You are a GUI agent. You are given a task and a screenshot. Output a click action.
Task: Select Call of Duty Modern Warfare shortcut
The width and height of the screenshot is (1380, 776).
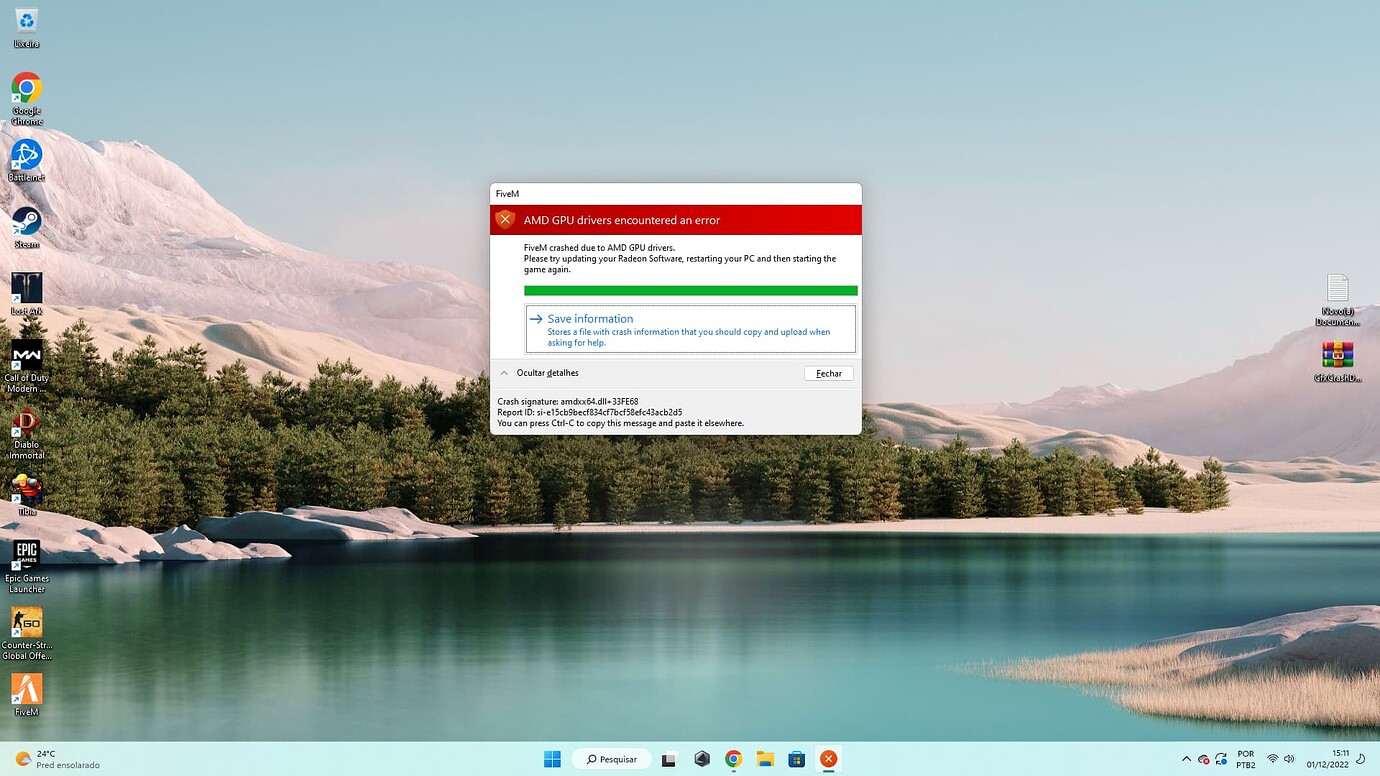point(27,366)
